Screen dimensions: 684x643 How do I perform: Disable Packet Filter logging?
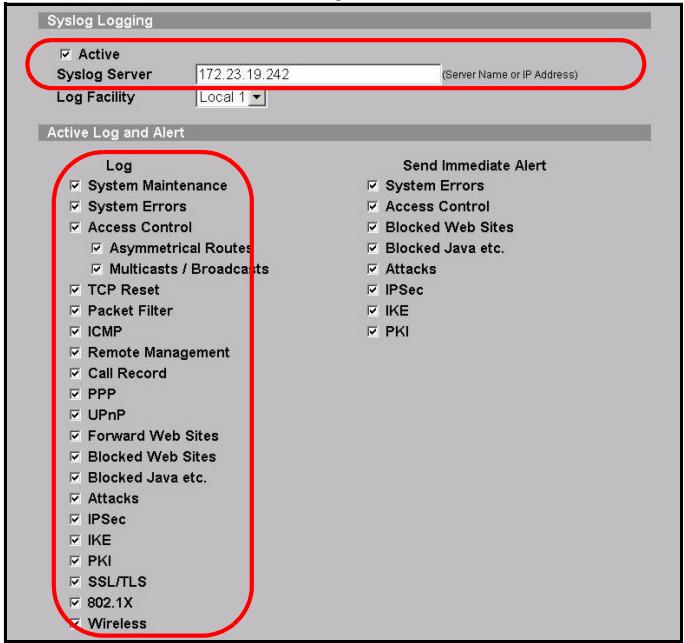[x=75, y=311]
